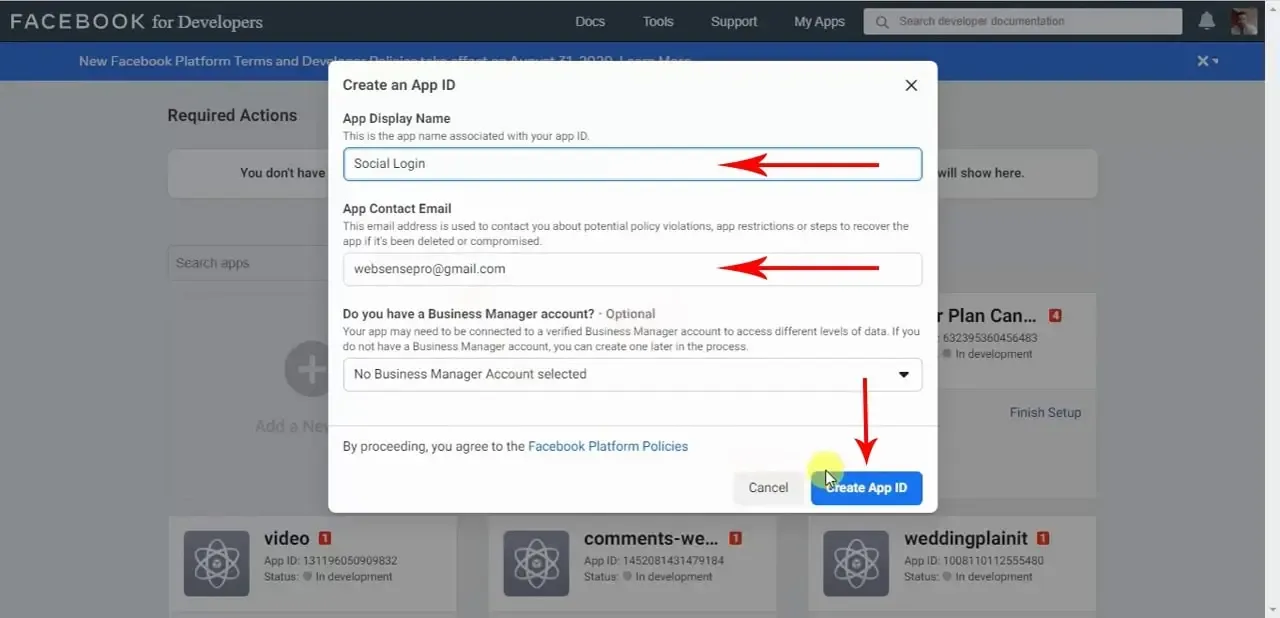Close the Create an App ID dialog
The height and width of the screenshot is (618, 1280).
click(911, 86)
